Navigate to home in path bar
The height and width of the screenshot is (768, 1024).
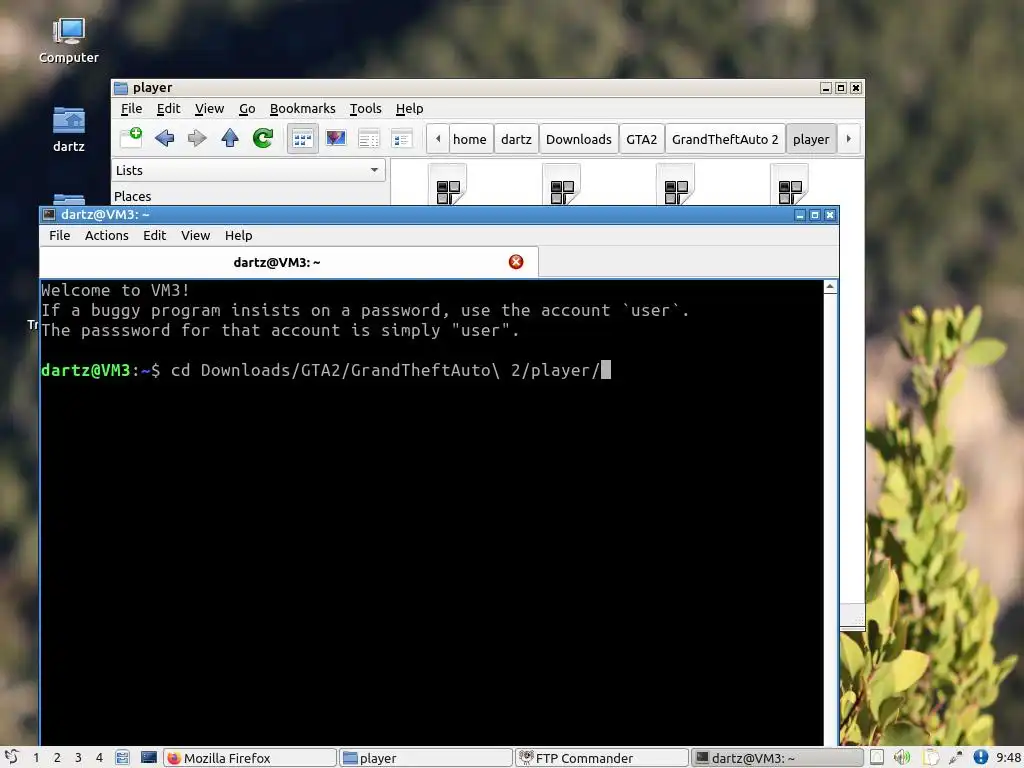point(470,139)
